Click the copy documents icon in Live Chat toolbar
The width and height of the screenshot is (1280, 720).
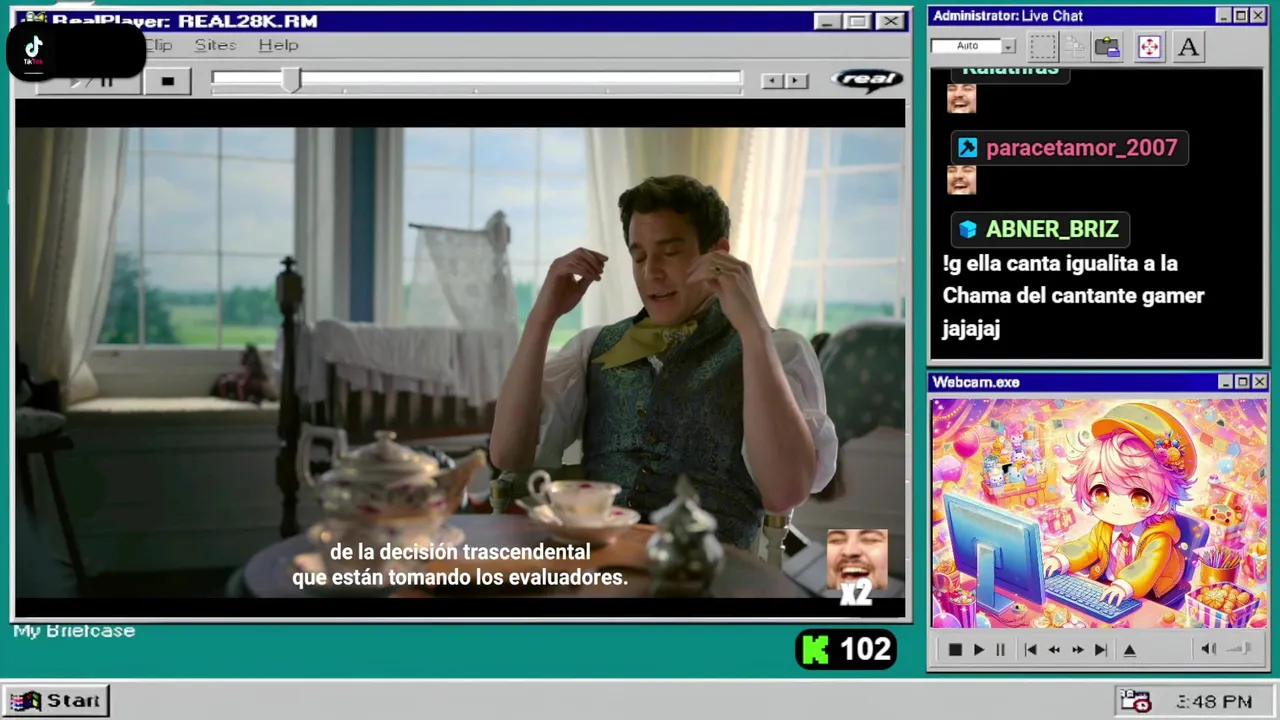coord(1075,46)
